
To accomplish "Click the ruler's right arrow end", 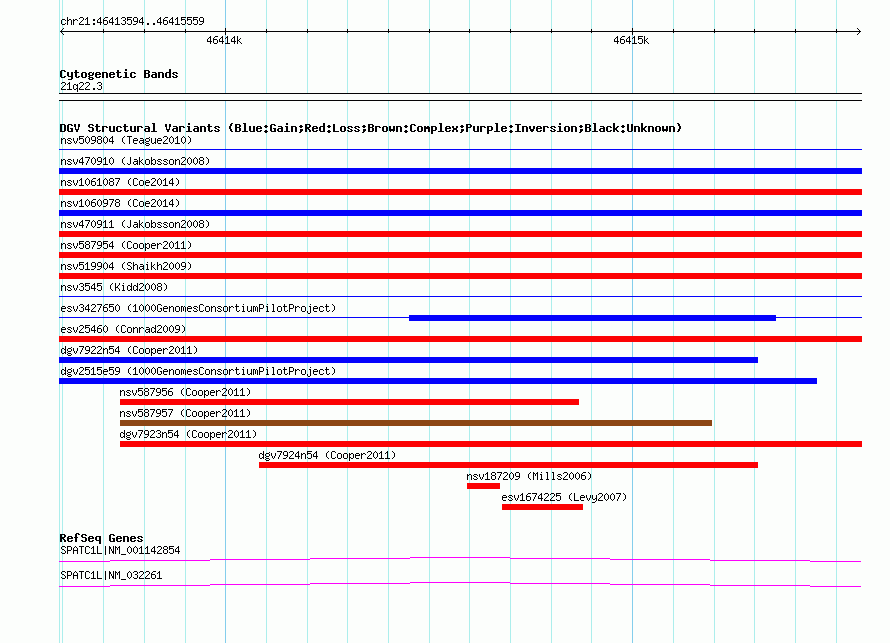I will click(x=859, y=31).
